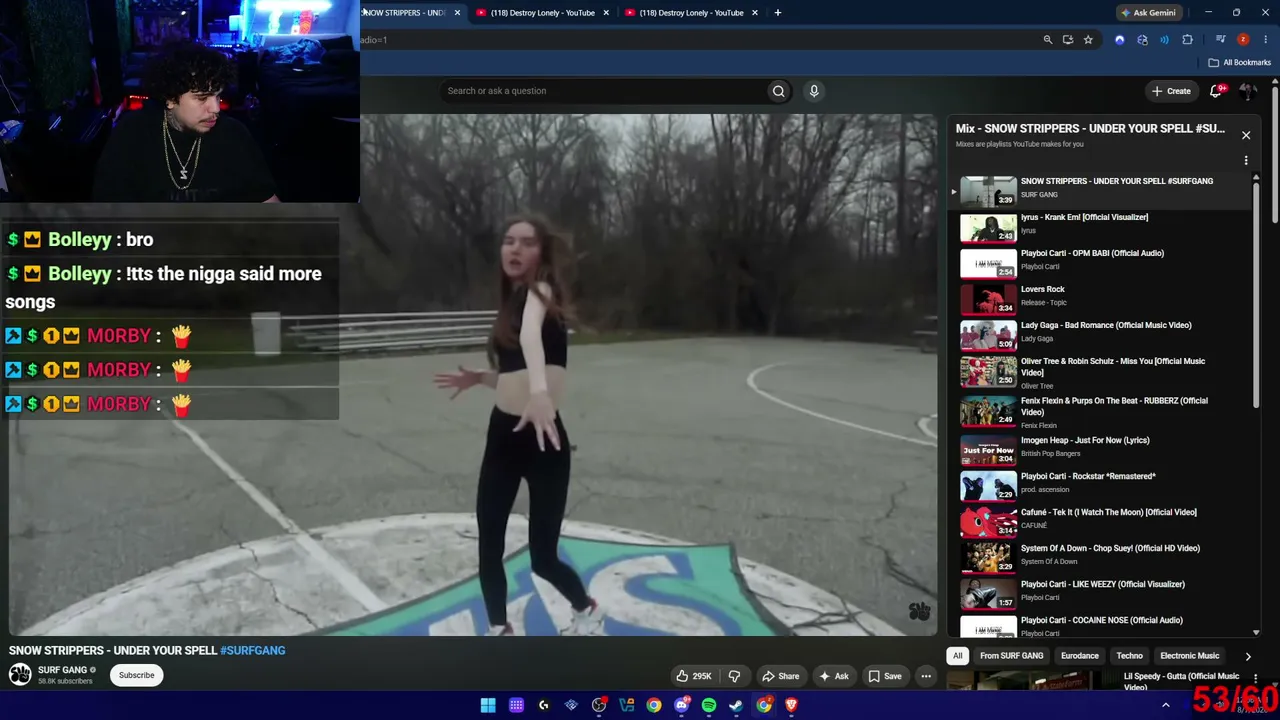Image resolution: width=1280 pixels, height=720 pixels.
Task: Open a new browser tab
Action: [x=777, y=13]
